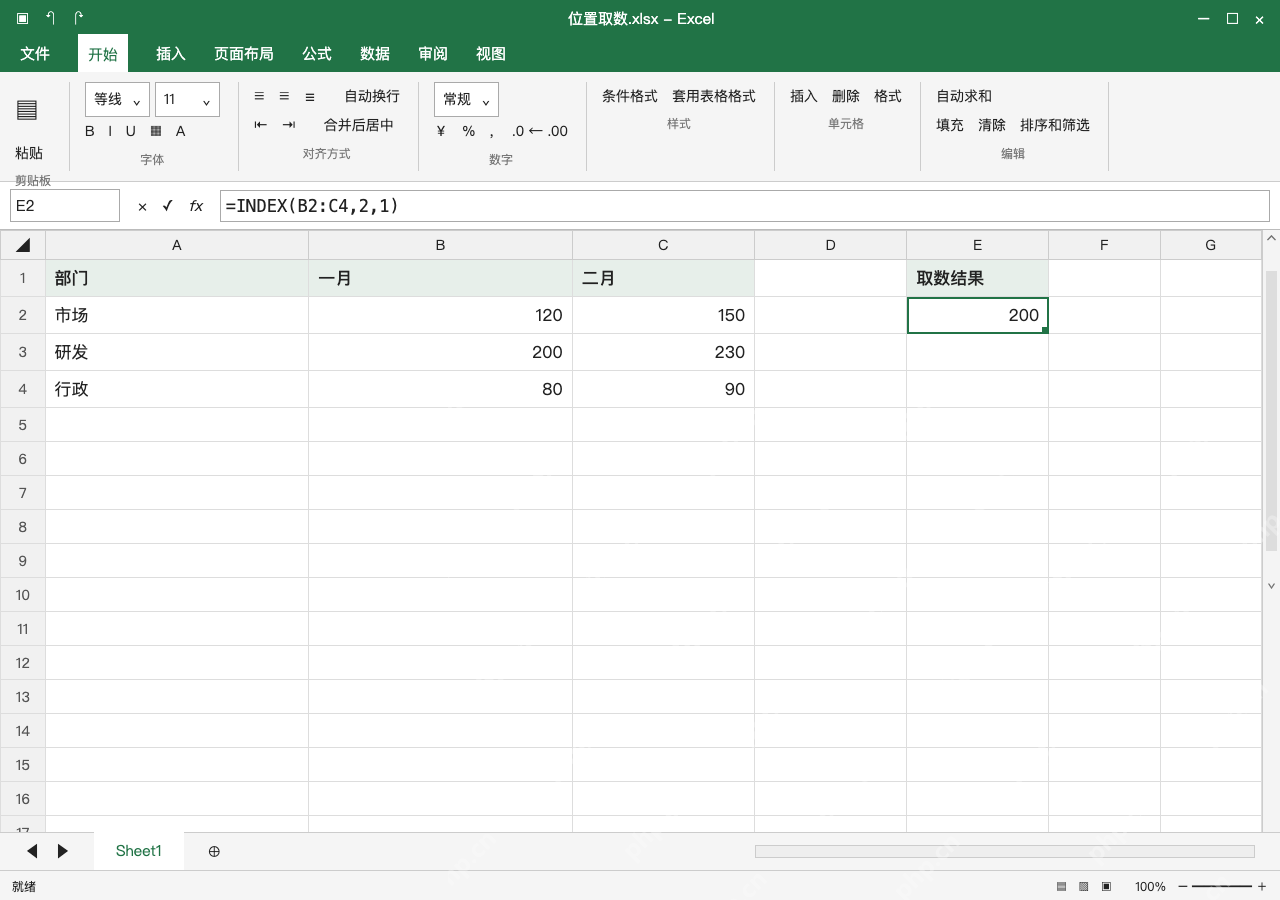Add a new sheet with plus icon
This screenshot has width=1280, height=900.
click(x=214, y=851)
